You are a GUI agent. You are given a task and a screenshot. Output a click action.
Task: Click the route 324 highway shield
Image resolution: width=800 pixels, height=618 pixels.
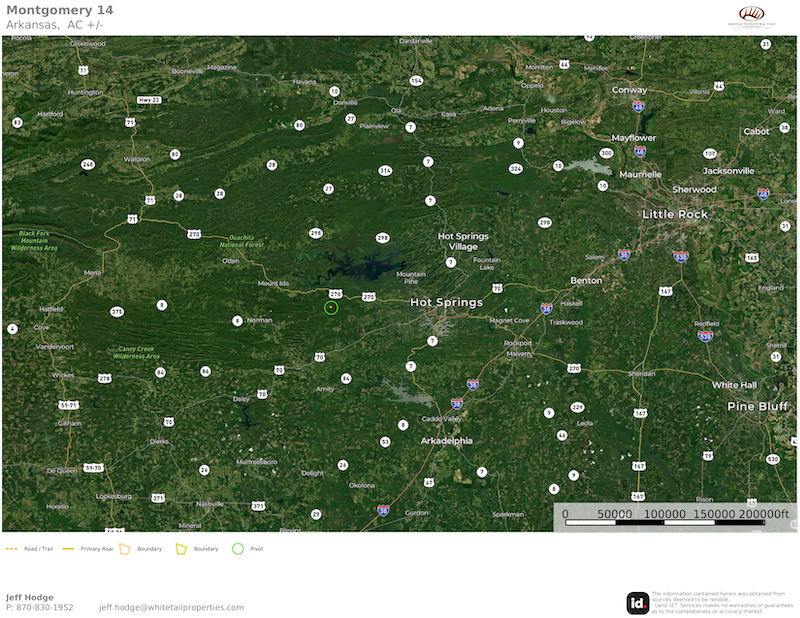click(x=515, y=168)
